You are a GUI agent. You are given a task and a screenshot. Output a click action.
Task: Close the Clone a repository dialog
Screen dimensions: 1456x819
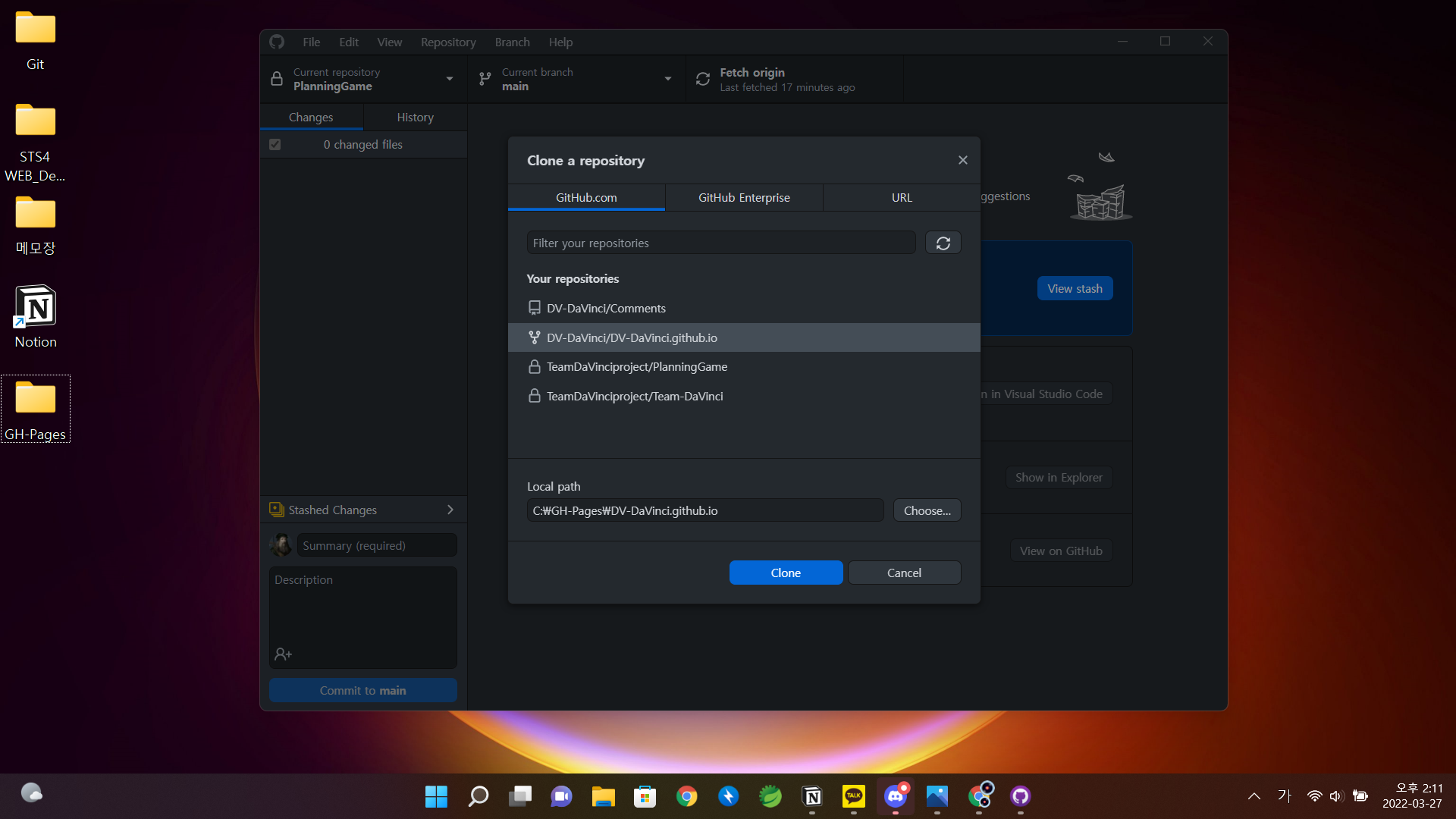click(962, 160)
